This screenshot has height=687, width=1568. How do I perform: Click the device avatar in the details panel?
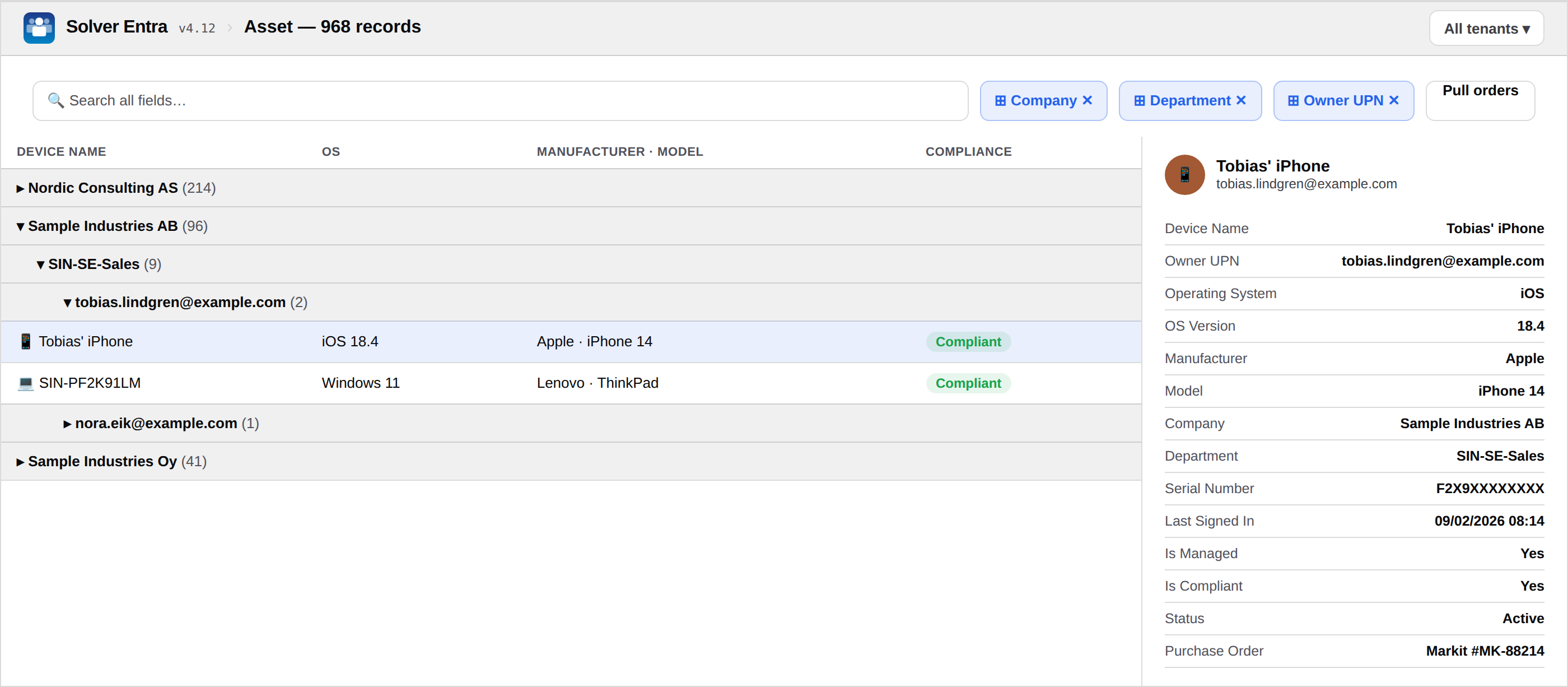(x=1184, y=174)
